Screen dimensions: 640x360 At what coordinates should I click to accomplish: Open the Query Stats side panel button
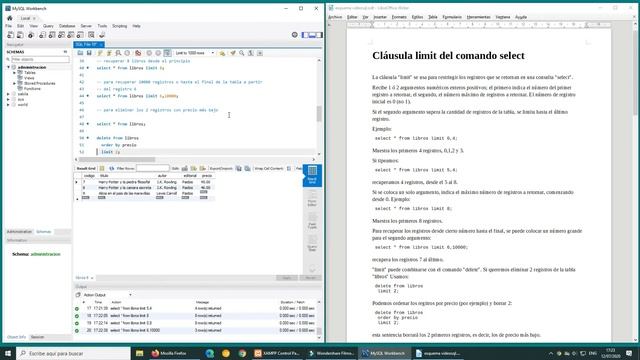(x=312, y=244)
